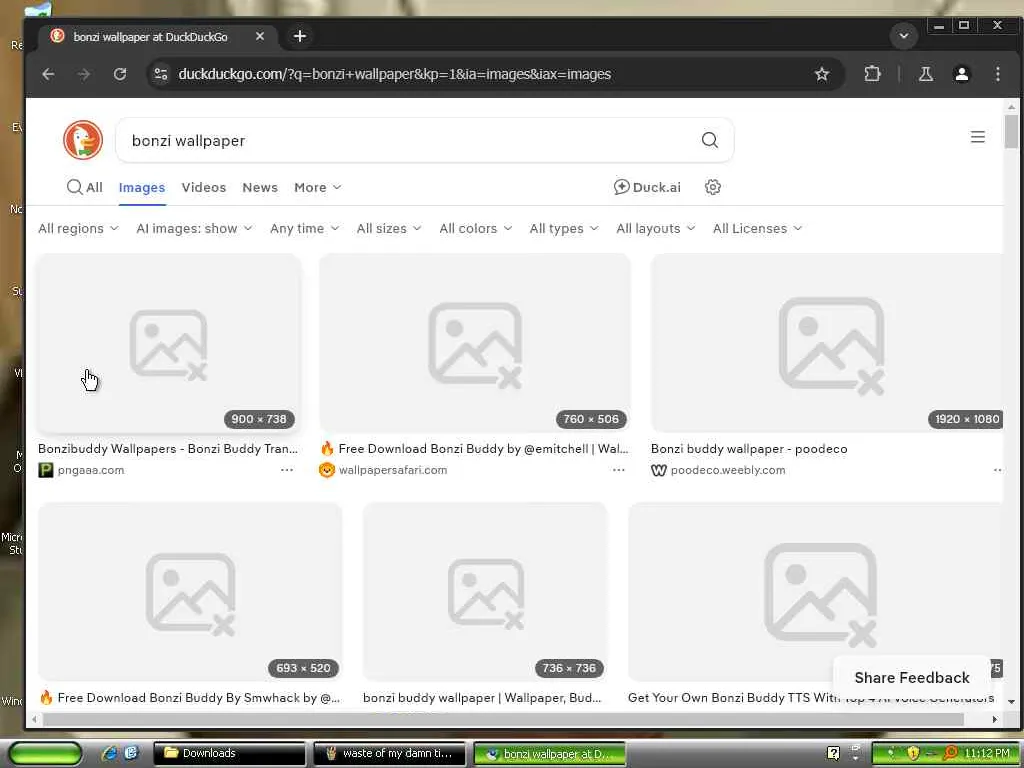Open the 1920 × 1080 image thumbnail
The width and height of the screenshot is (1024, 768).
tap(827, 343)
